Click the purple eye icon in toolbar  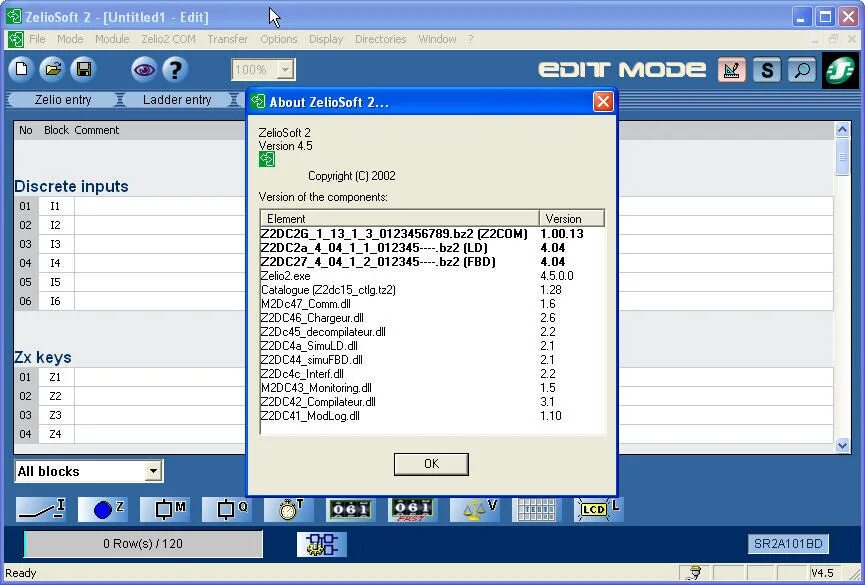point(144,70)
